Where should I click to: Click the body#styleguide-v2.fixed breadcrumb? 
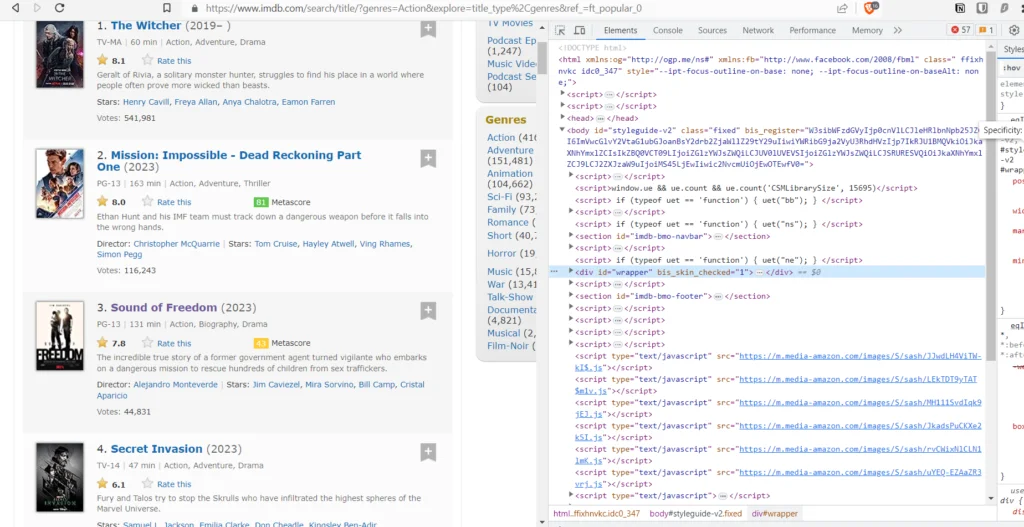(696, 514)
